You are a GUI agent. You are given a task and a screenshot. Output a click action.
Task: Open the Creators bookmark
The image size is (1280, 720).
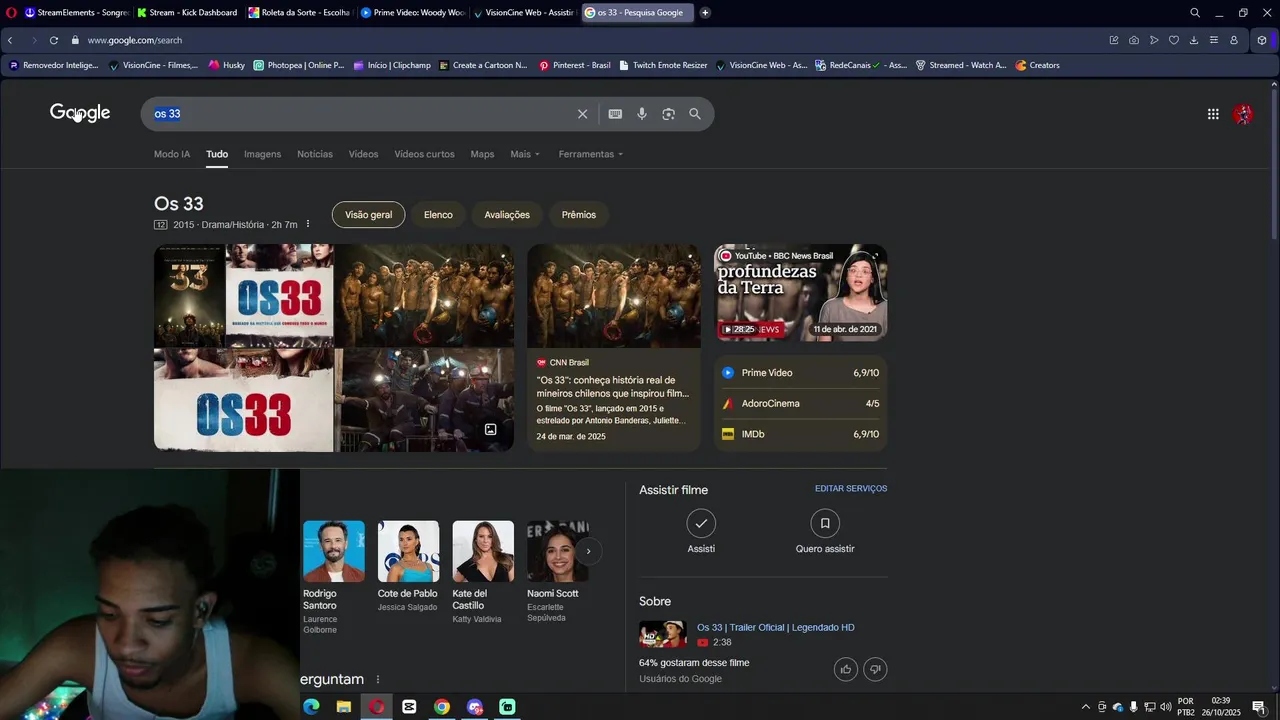[x=1037, y=65]
